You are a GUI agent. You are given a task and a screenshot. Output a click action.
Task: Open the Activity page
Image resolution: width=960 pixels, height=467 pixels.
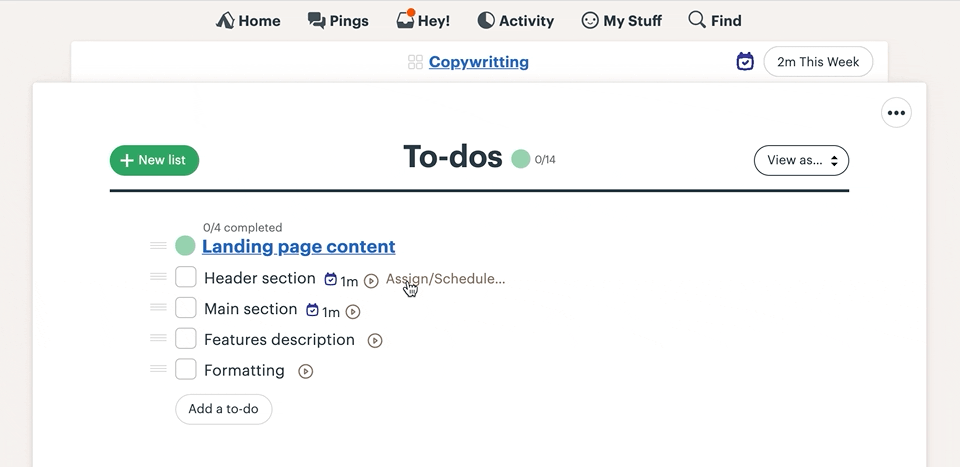(516, 21)
